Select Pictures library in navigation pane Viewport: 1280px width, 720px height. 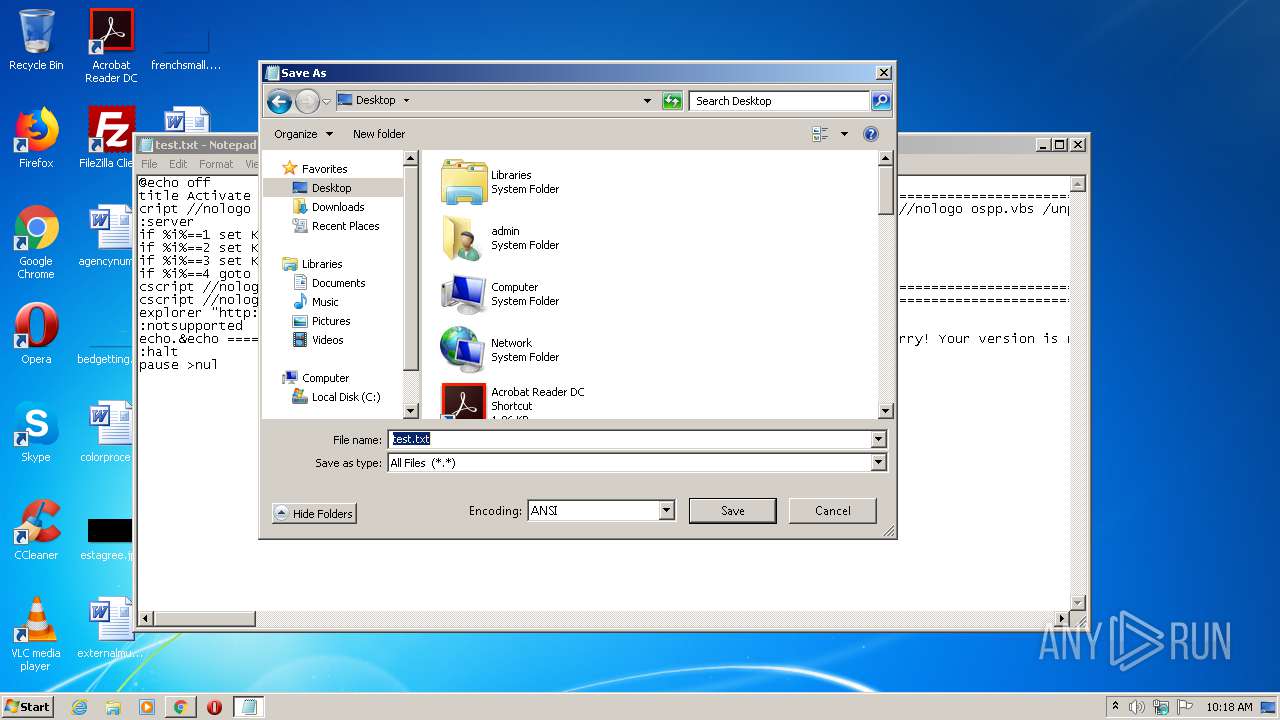point(330,321)
